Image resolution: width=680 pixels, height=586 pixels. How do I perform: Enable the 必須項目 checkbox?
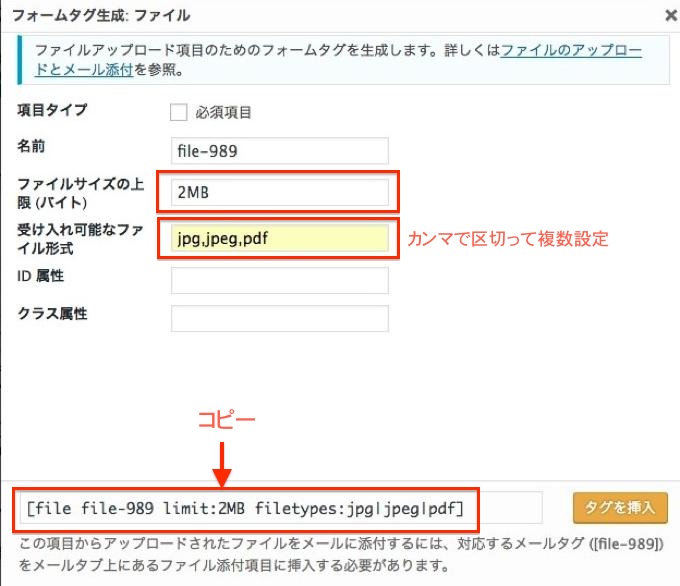coord(179,112)
